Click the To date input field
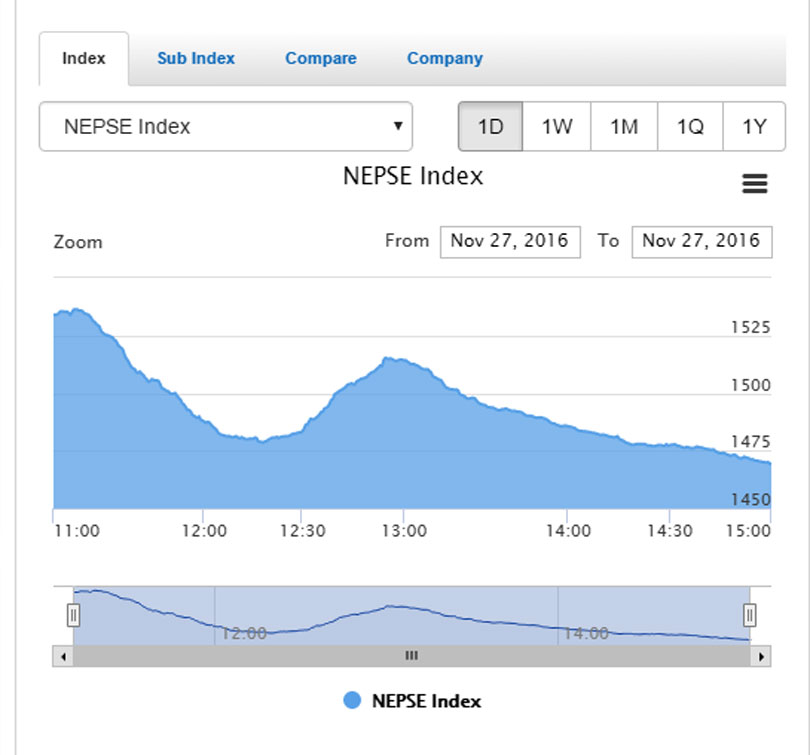Viewport: 810px width, 755px height. [702, 242]
